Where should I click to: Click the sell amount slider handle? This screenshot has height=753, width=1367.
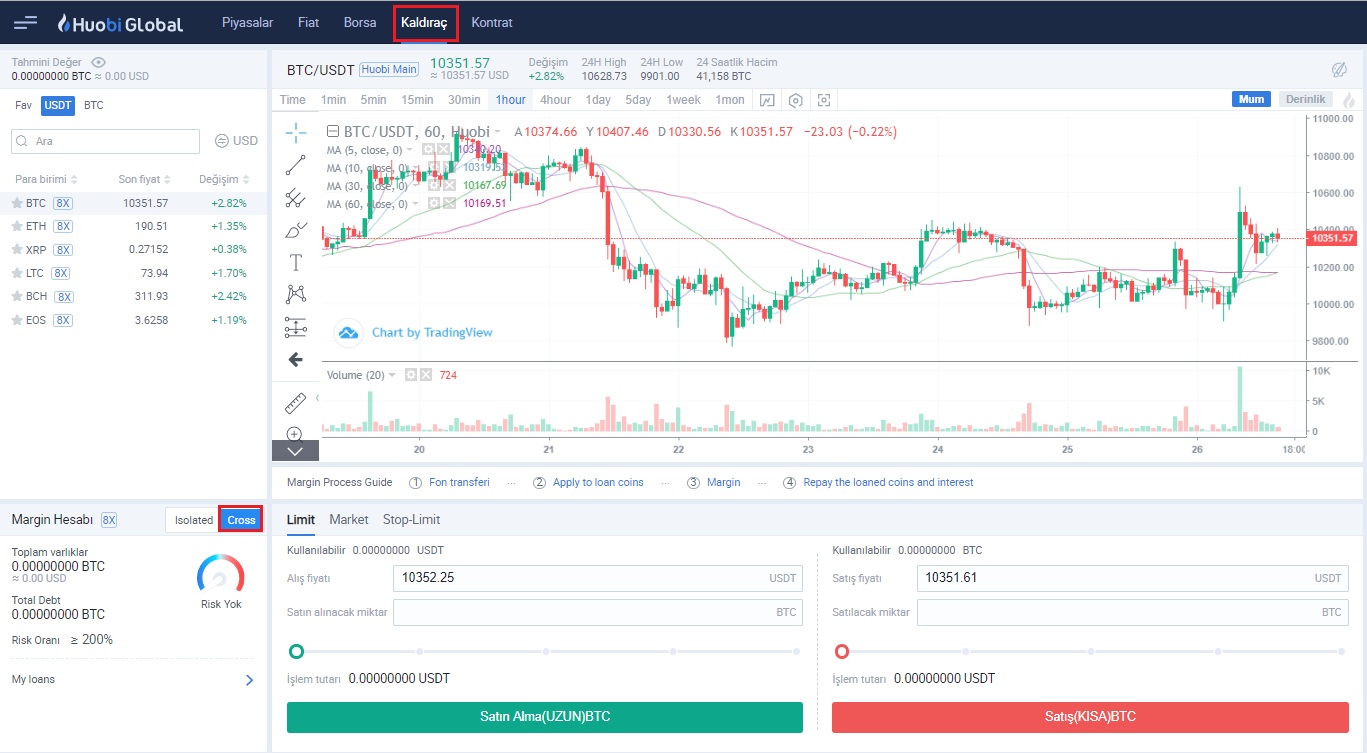tap(842, 651)
